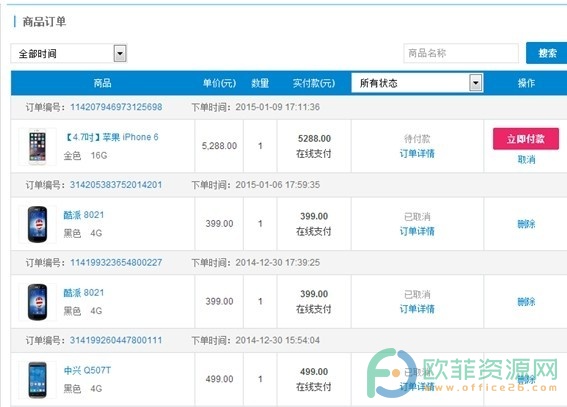The height and width of the screenshot is (407, 567).
Task: Click the 待付款 status text
Action: coord(417,139)
